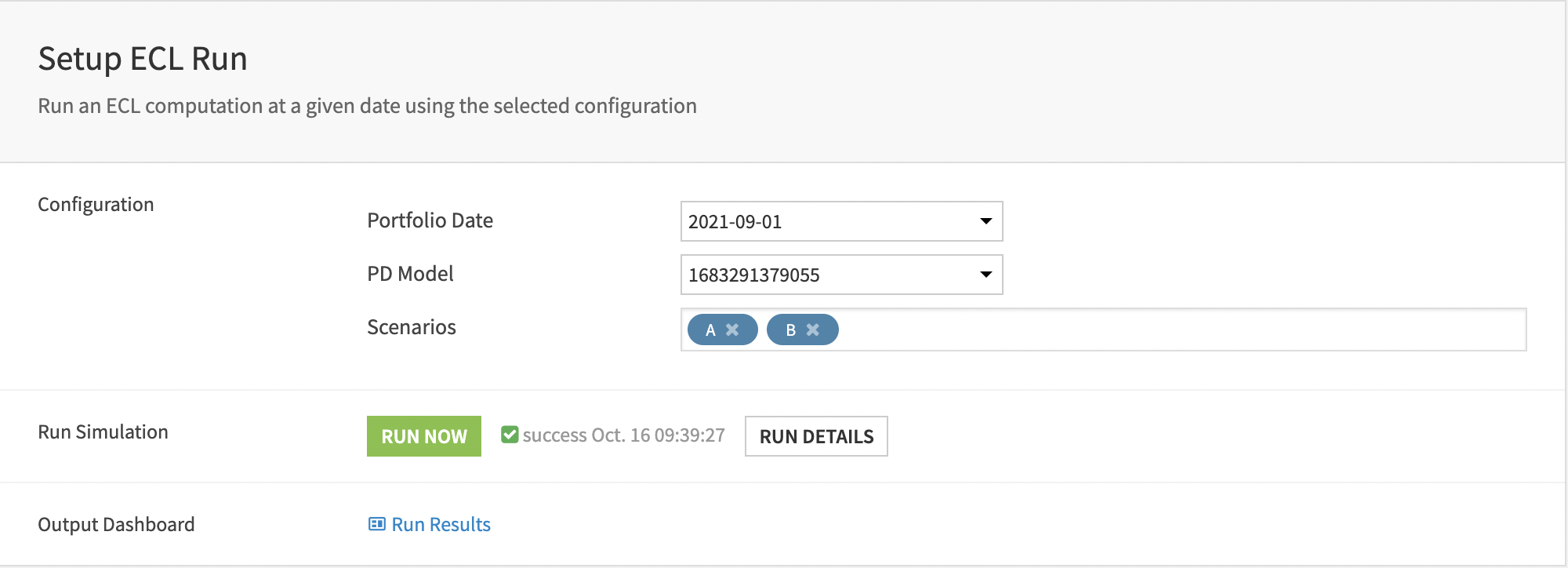
Task: Select the scenario B chip
Action: pyautogui.click(x=790, y=330)
